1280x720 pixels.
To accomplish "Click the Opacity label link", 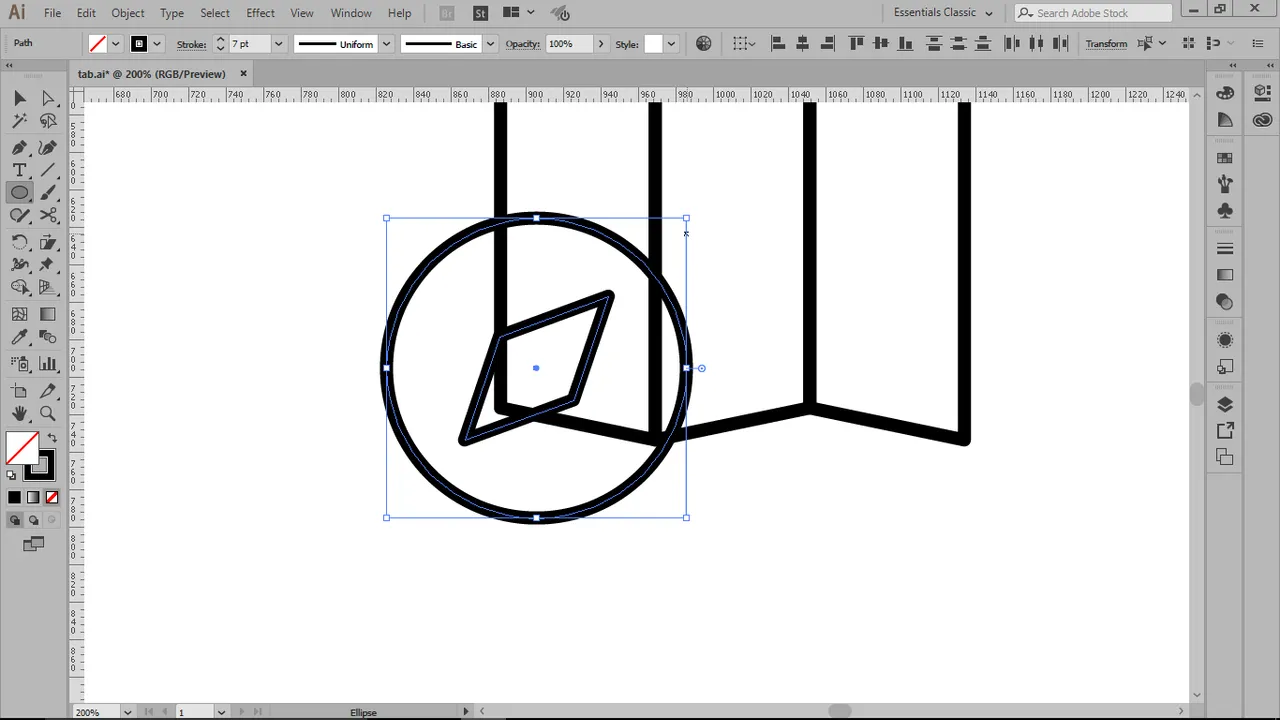I will click(523, 44).
